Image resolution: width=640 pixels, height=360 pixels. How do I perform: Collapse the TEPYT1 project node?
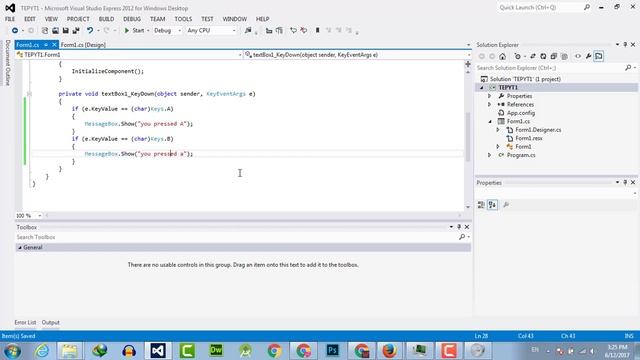pos(482,88)
